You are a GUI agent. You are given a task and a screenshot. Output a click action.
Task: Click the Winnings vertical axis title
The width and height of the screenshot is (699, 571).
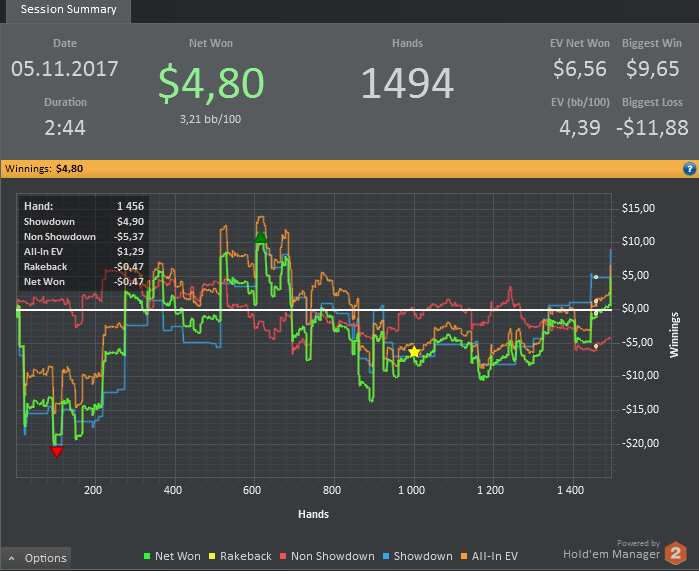(674, 335)
